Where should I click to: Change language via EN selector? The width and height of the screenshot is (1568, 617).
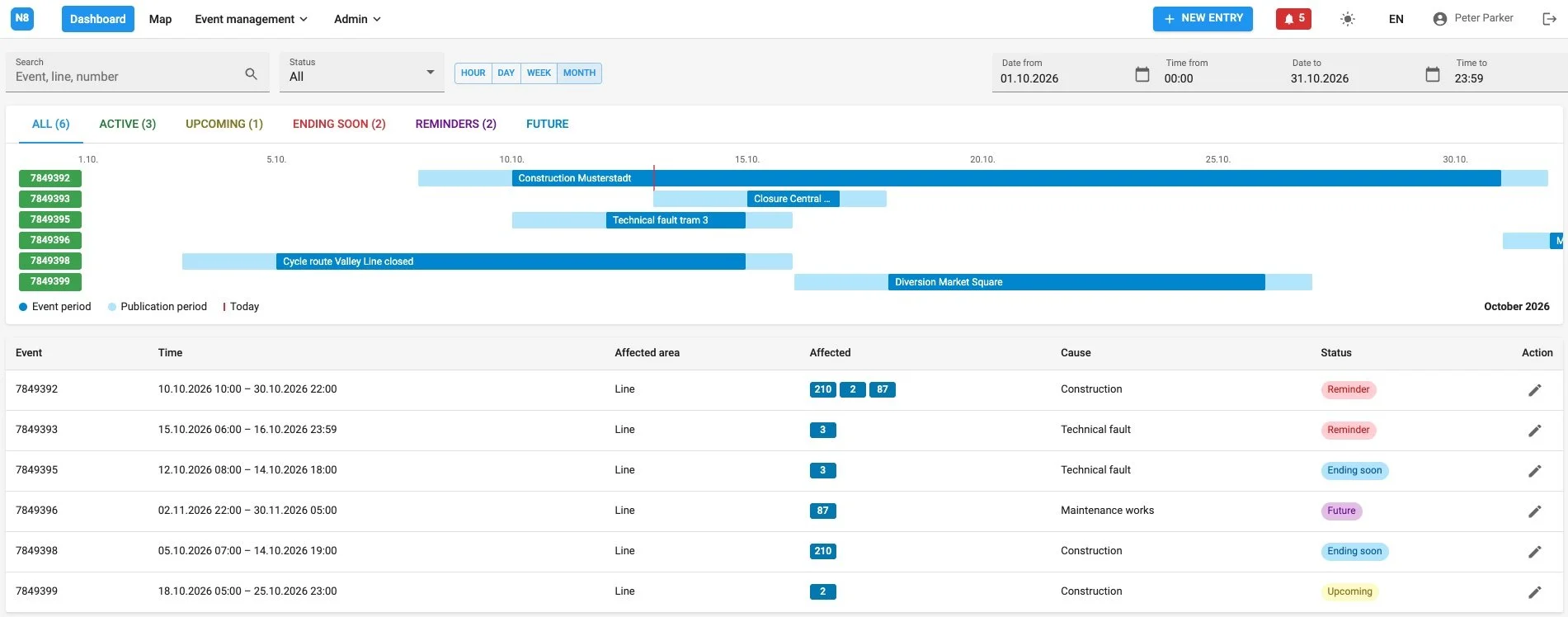(1396, 19)
